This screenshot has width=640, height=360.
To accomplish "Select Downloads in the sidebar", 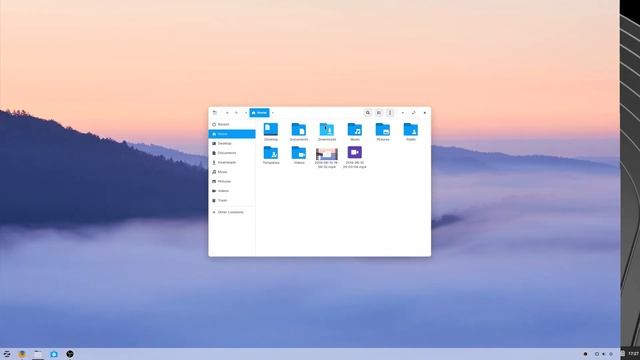I will (x=232, y=162).
